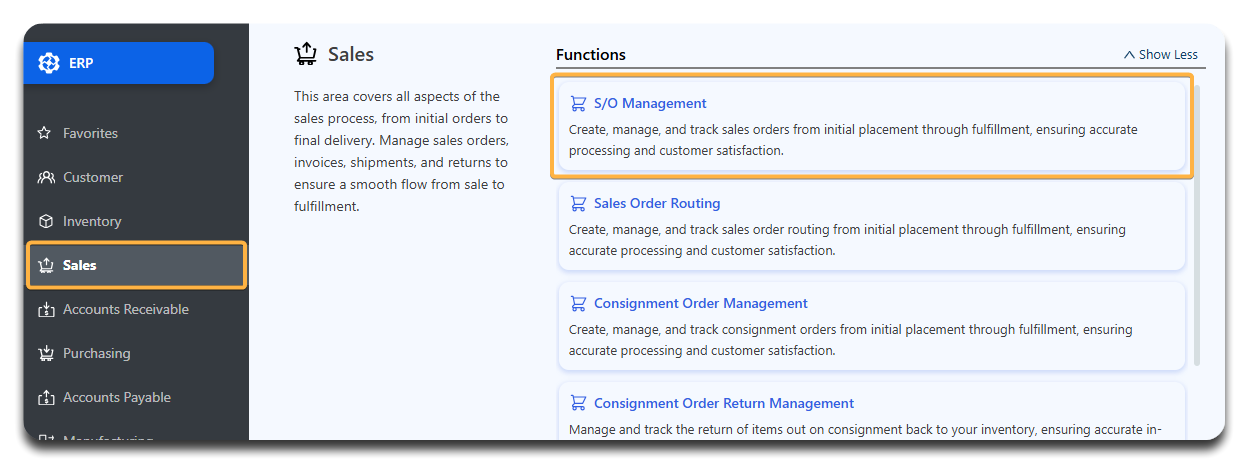Click the Sales Order Routing cart icon
1248x463 pixels.
pyautogui.click(x=578, y=203)
